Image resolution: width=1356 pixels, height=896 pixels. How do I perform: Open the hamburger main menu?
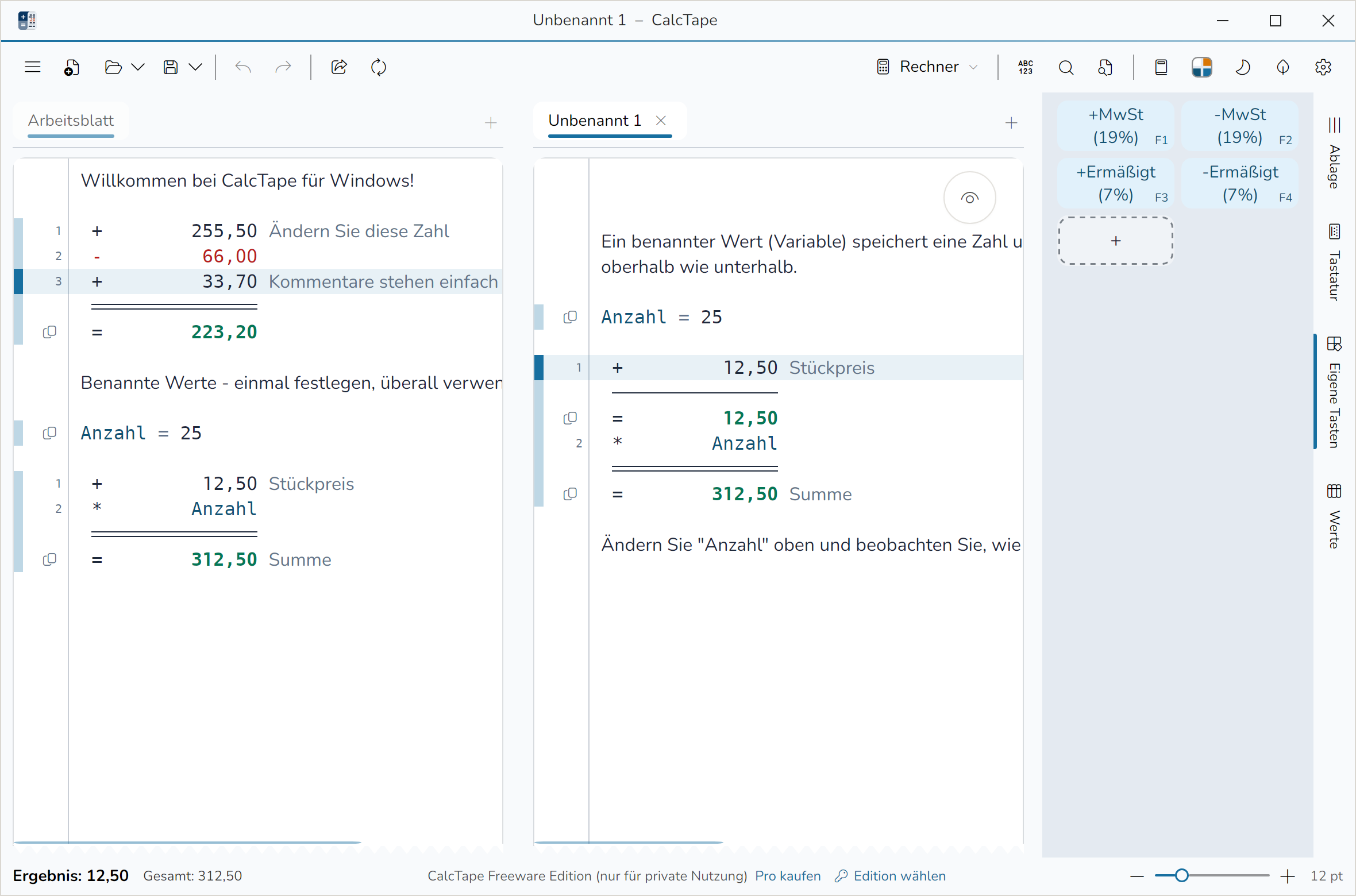[x=33, y=67]
